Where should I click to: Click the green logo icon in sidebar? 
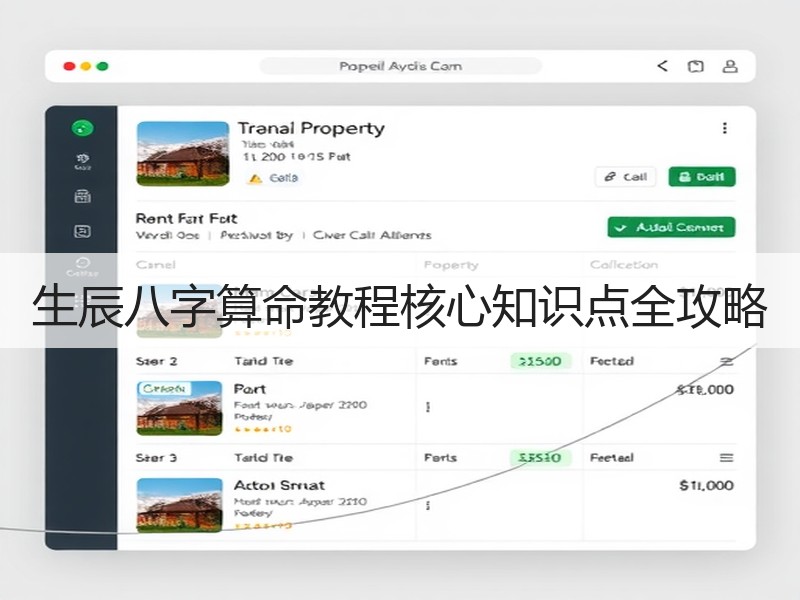coord(82,128)
